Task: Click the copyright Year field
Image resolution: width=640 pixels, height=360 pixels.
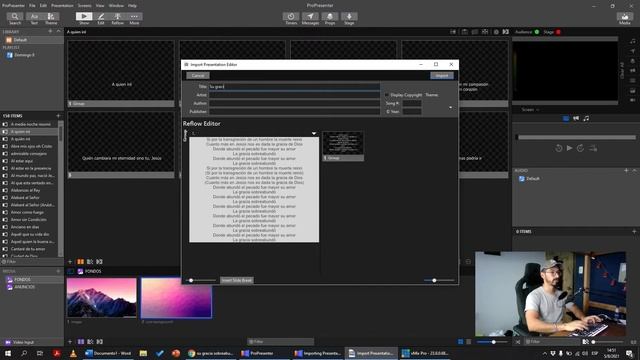Action: (412, 111)
